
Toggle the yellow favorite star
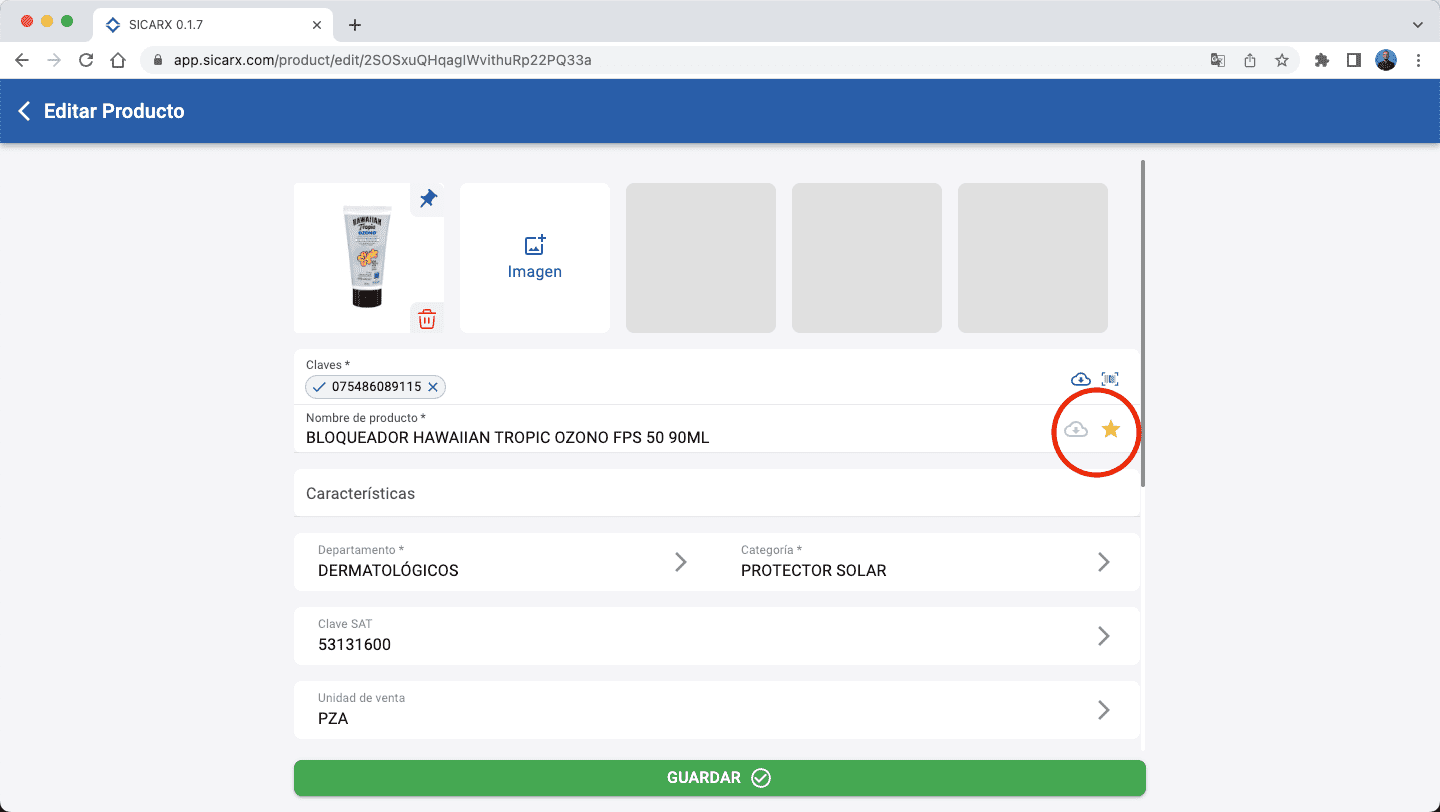(x=1110, y=429)
